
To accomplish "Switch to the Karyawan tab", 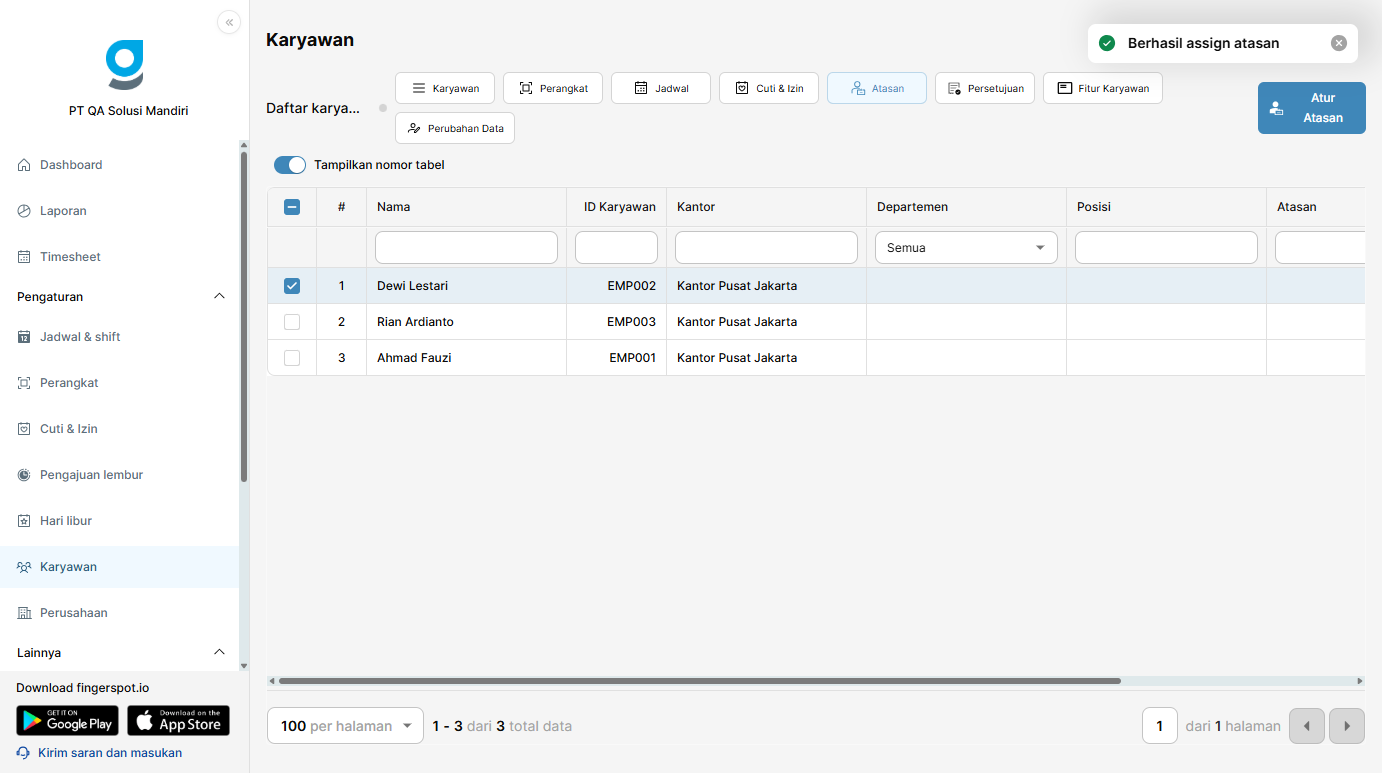I will [445, 88].
